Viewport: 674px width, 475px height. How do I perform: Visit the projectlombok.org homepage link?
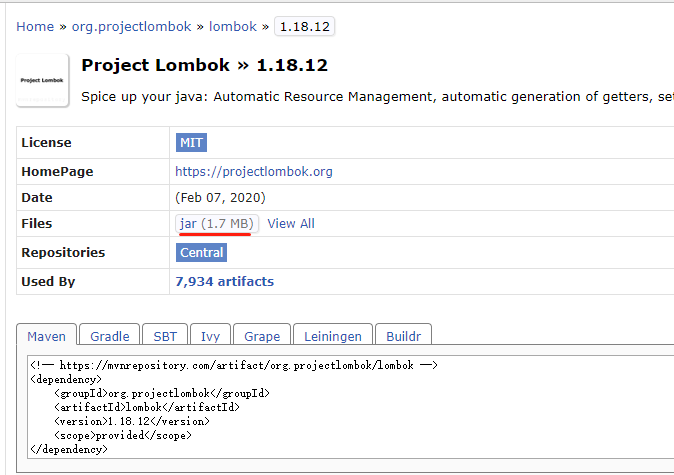[254, 171]
